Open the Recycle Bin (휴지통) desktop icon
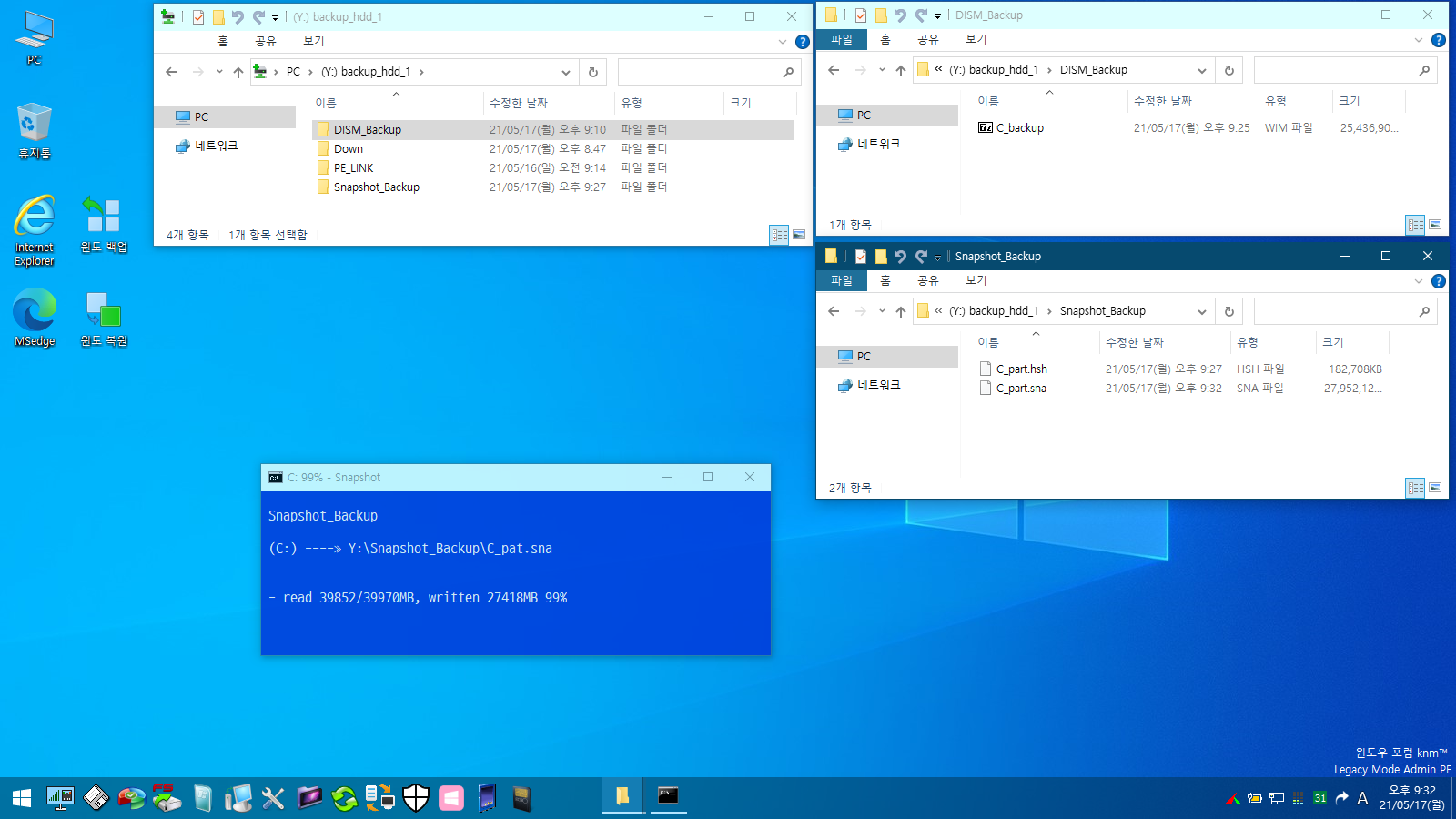 (x=35, y=130)
